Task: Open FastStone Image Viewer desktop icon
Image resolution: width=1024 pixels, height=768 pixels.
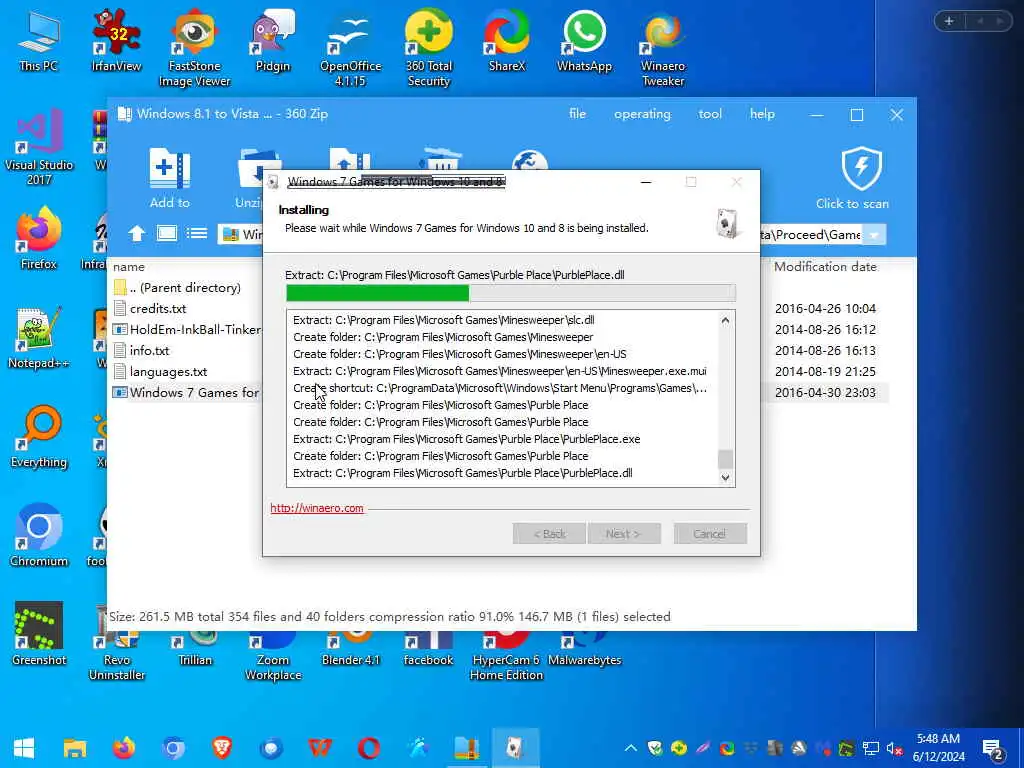Action: (195, 48)
